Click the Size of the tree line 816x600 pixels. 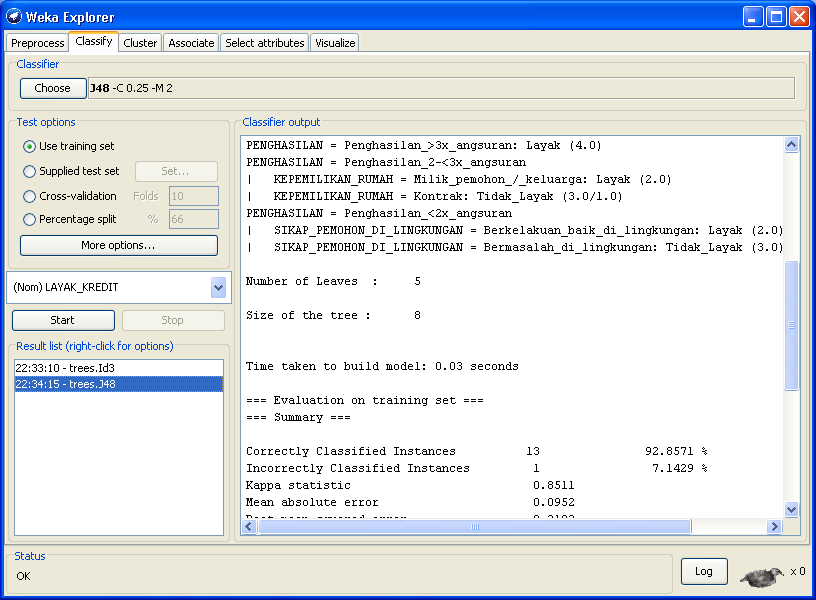click(333, 315)
